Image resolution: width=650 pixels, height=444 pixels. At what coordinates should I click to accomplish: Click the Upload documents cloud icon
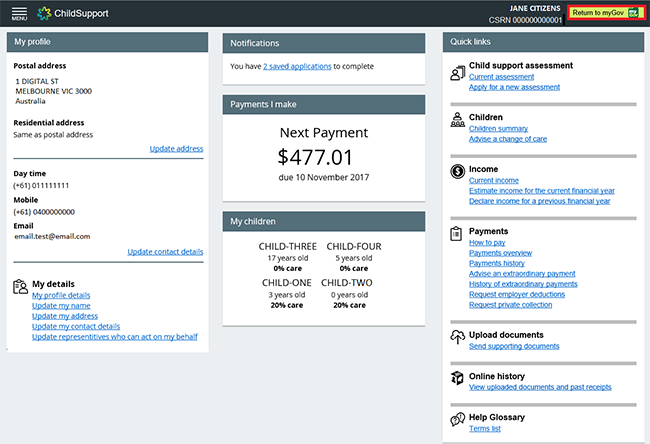pos(456,337)
